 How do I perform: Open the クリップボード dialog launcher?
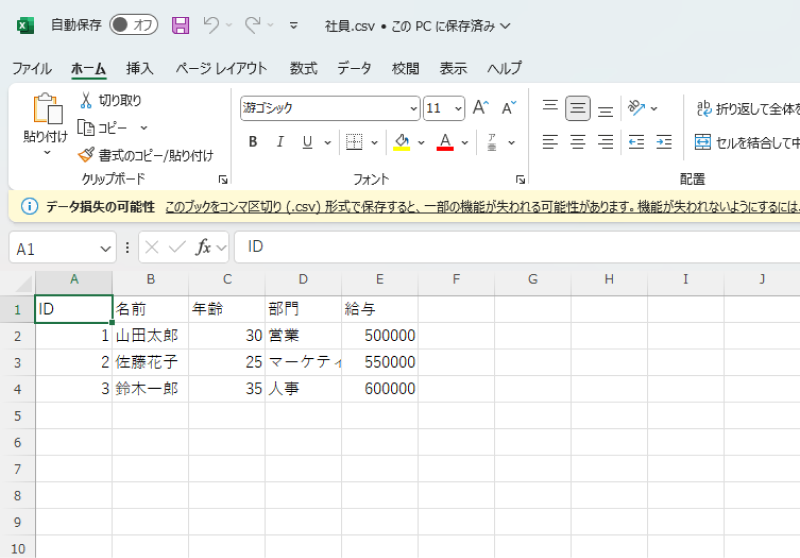[223, 179]
